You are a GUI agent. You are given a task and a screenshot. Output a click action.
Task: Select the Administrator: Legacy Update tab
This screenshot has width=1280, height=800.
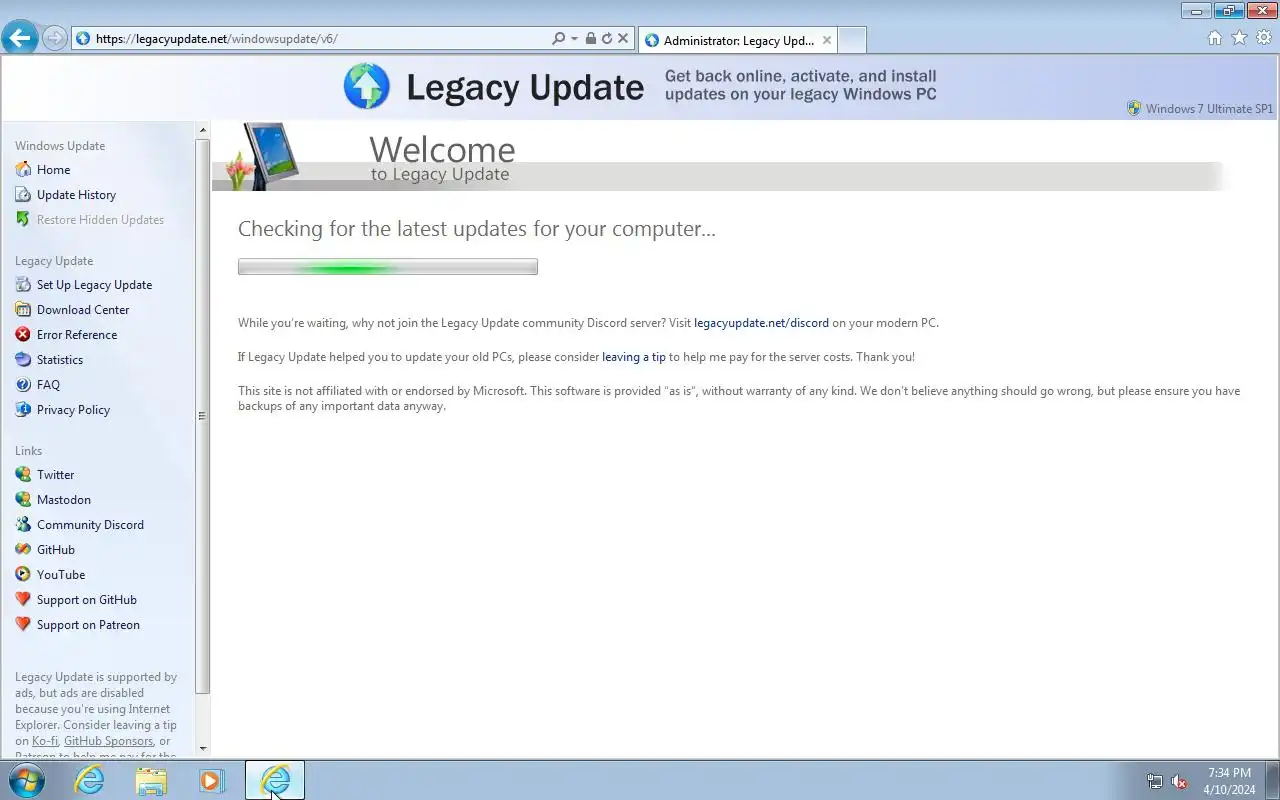click(736, 41)
